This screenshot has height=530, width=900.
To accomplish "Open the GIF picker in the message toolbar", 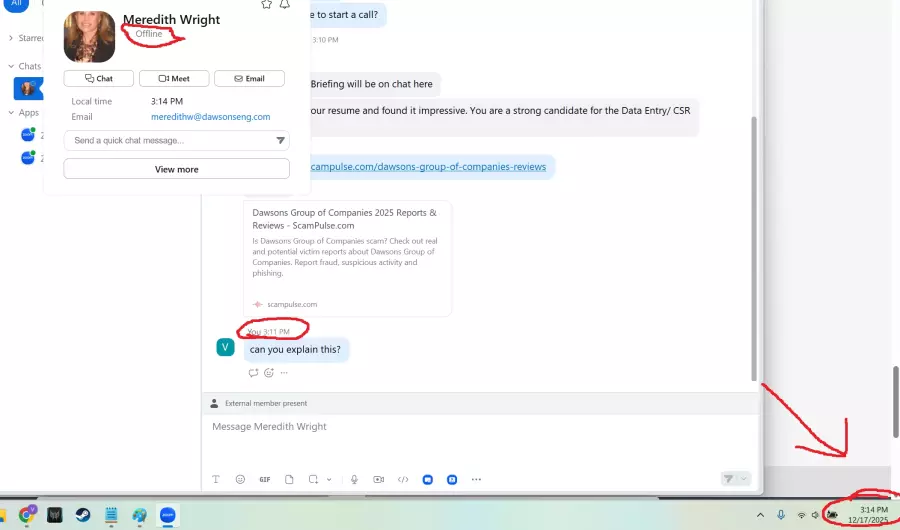I will click(x=265, y=479).
